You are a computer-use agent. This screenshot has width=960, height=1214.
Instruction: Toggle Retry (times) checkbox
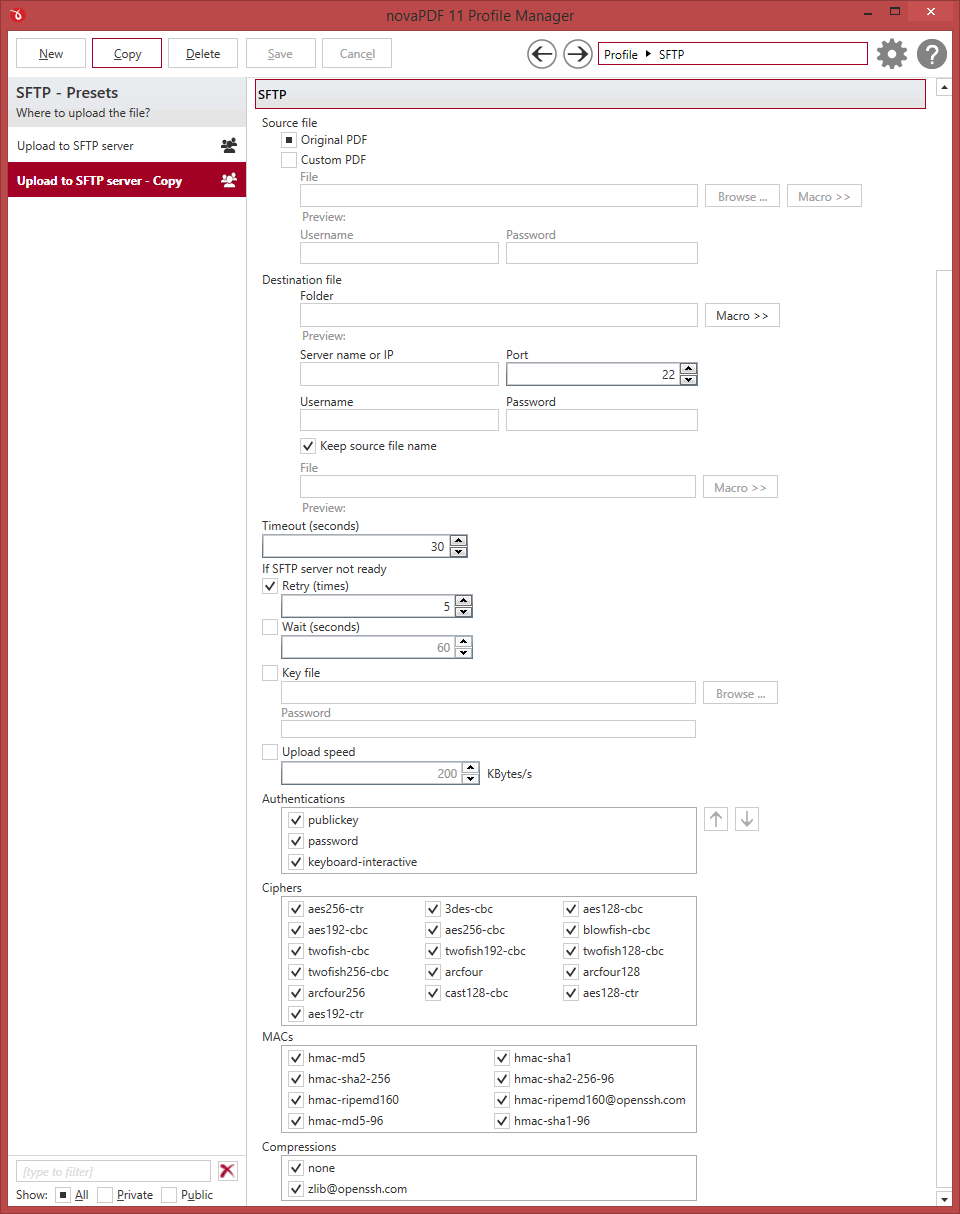click(270, 586)
